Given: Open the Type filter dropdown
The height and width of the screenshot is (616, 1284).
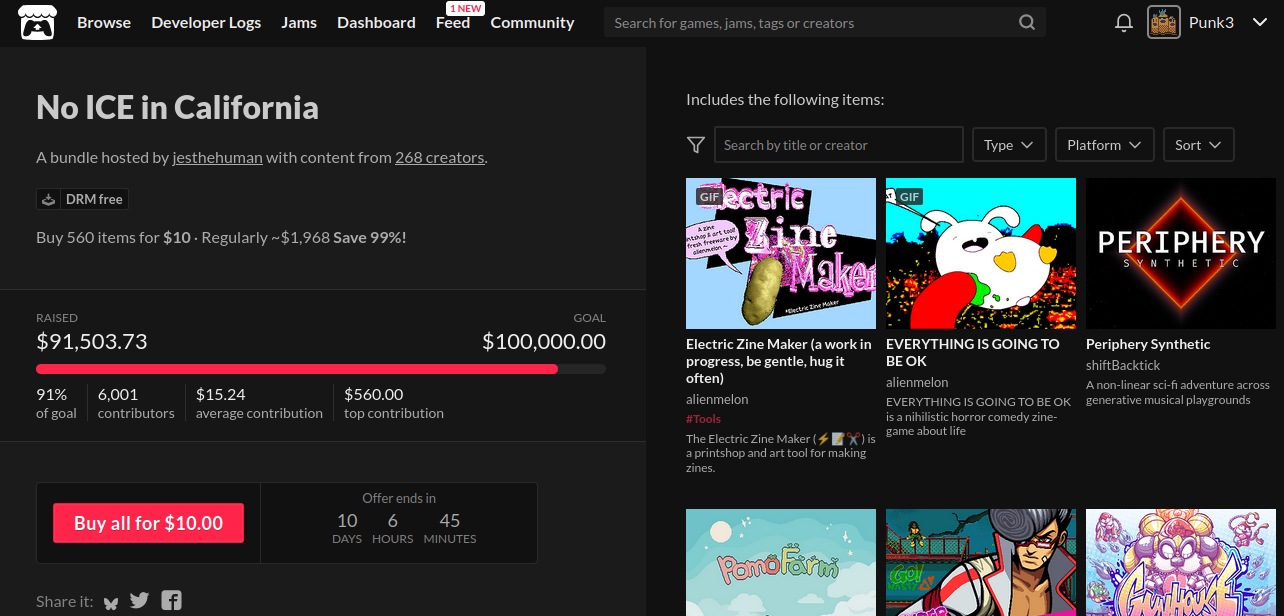Looking at the screenshot, I should click(1009, 145).
